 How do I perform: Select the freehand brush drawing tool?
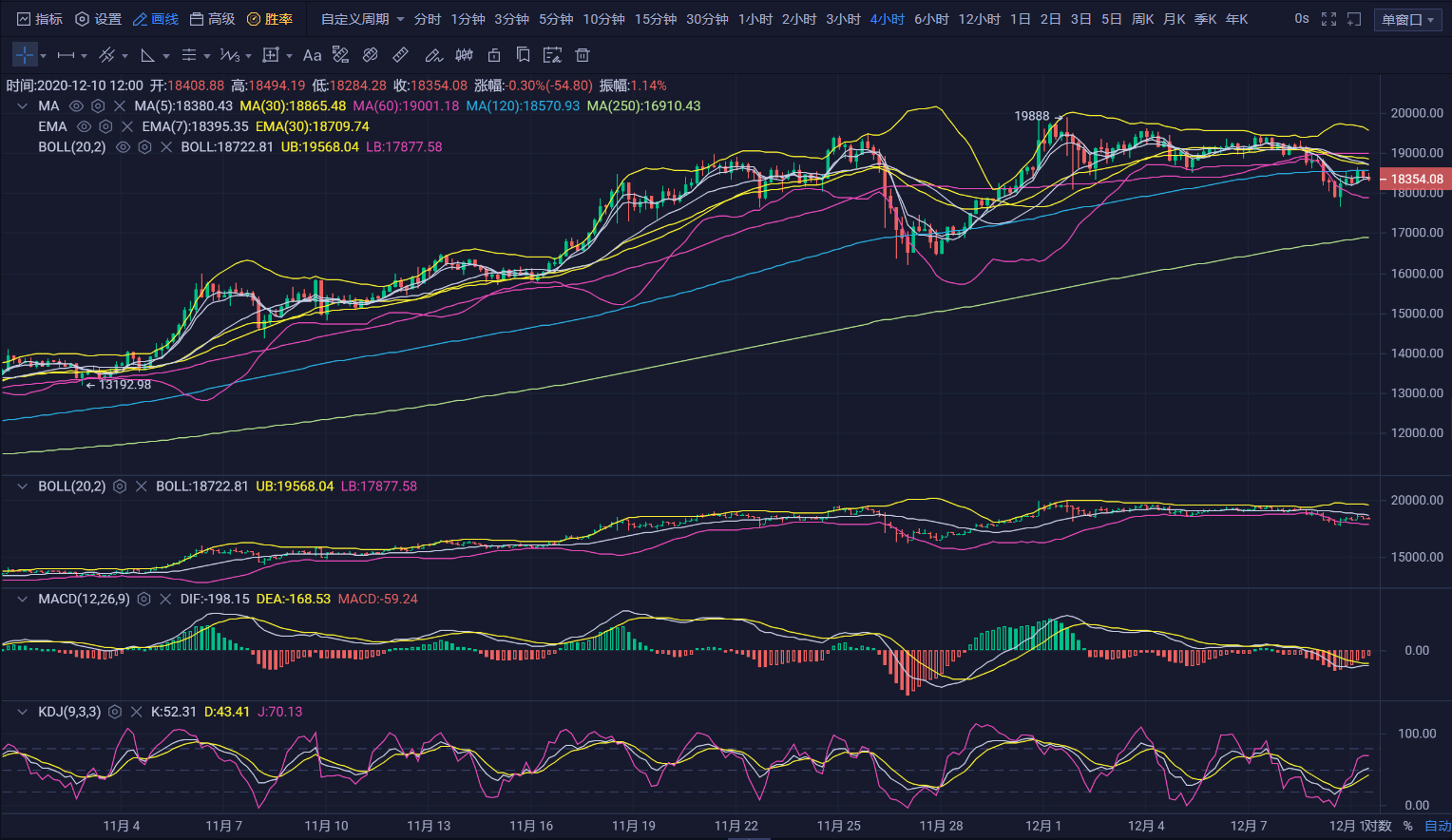click(x=433, y=55)
